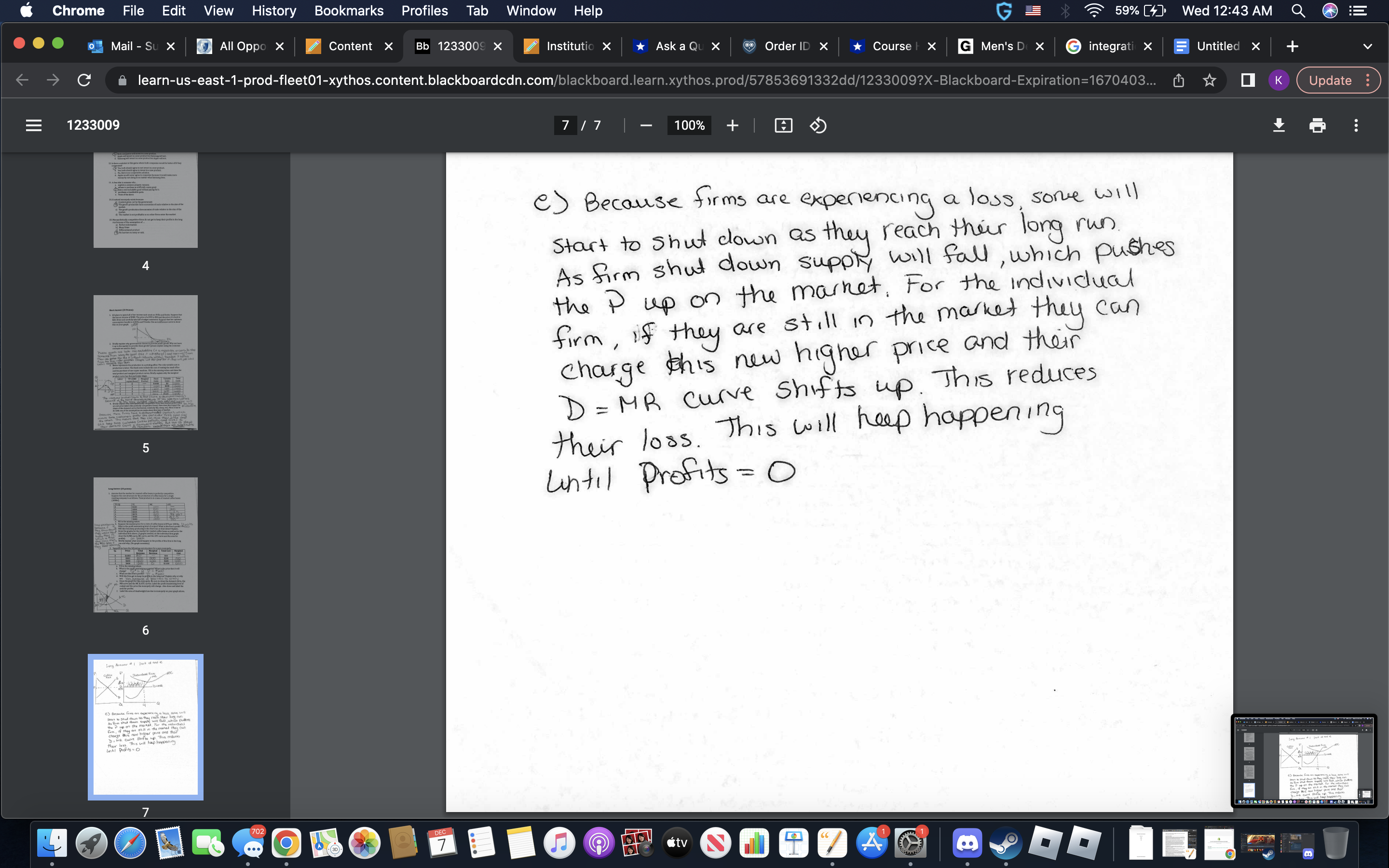The width and height of the screenshot is (1389, 868).
Task: Zoom in on the PDF
Action: pyautogui.click(x=733, y=125)
